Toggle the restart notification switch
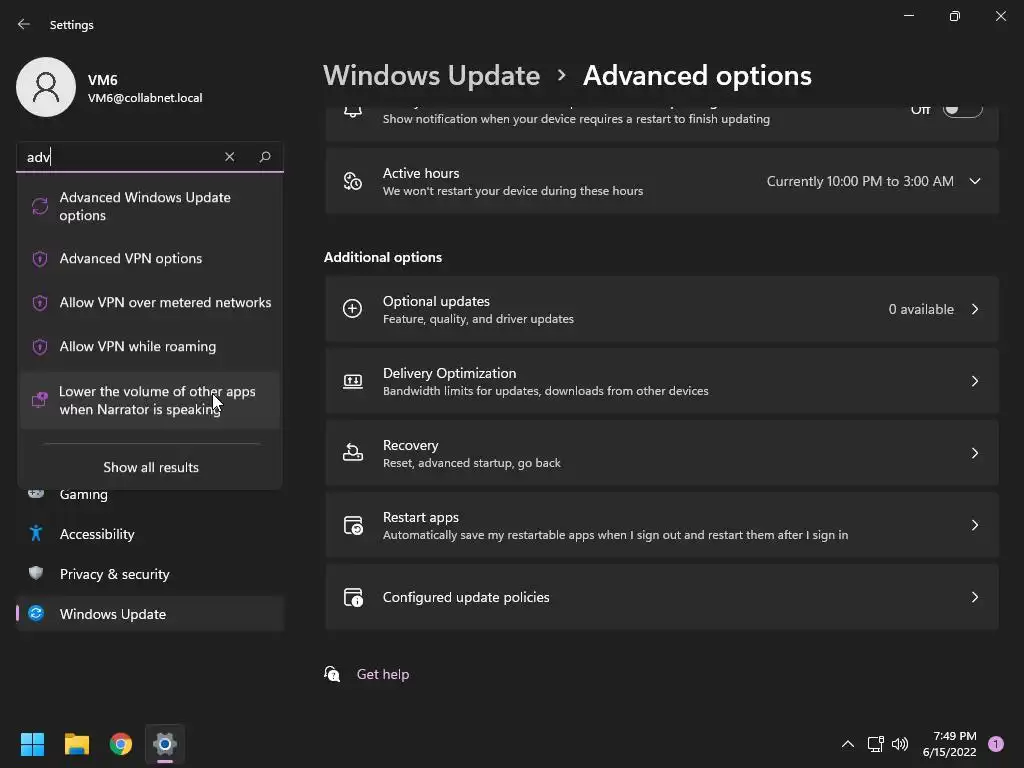Viewport: 1024px width, 768px height. (963, 110)
